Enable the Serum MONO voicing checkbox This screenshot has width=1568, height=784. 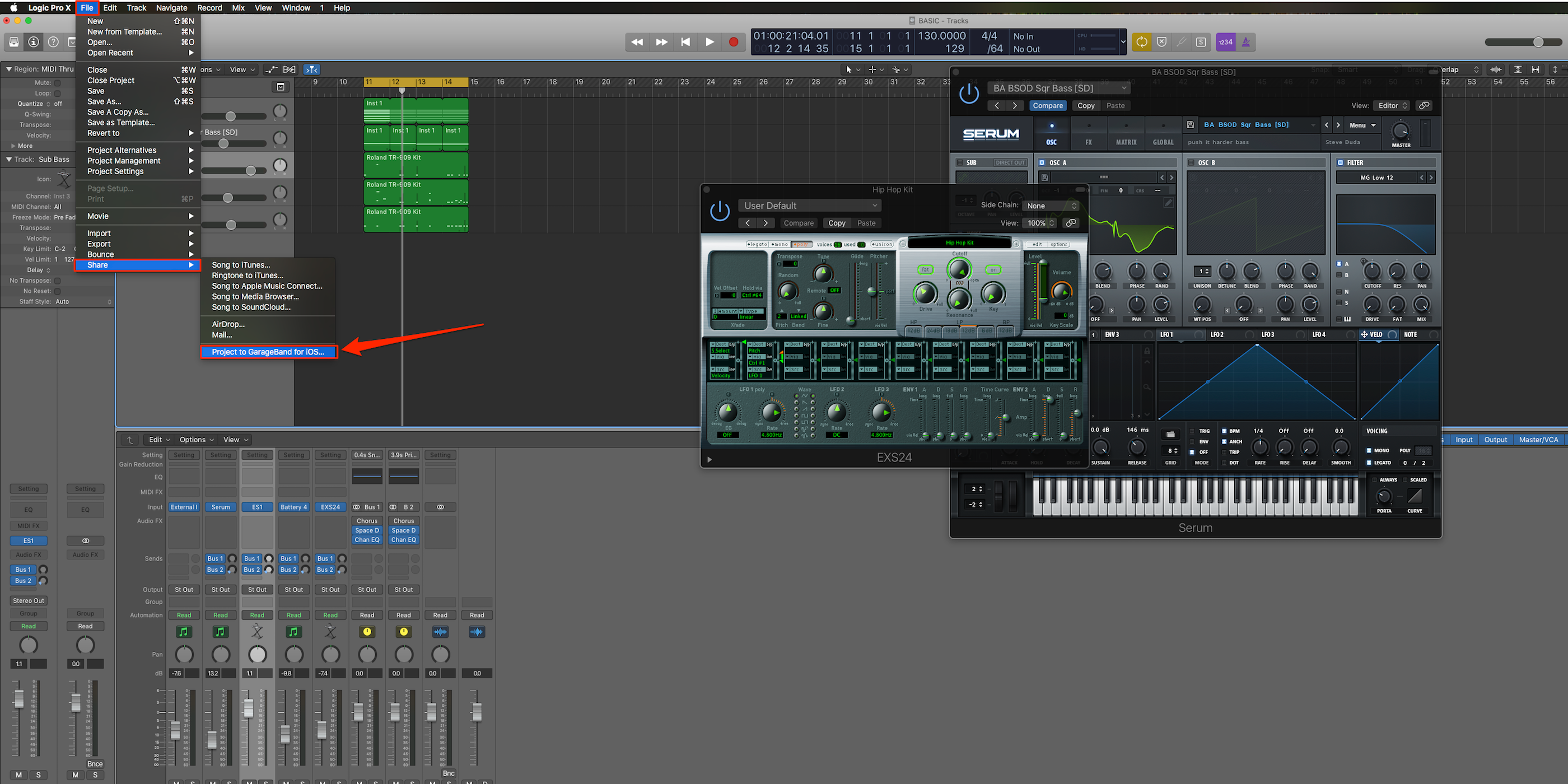click(x=1369, y=450)
